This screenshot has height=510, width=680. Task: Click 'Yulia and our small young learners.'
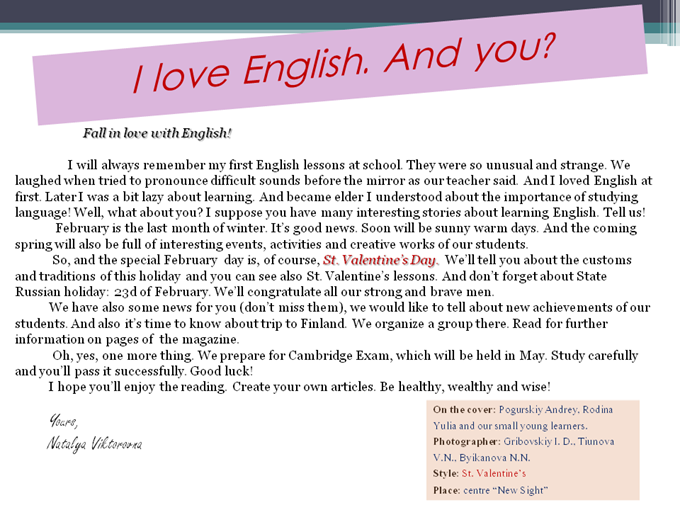click(510, 426)
